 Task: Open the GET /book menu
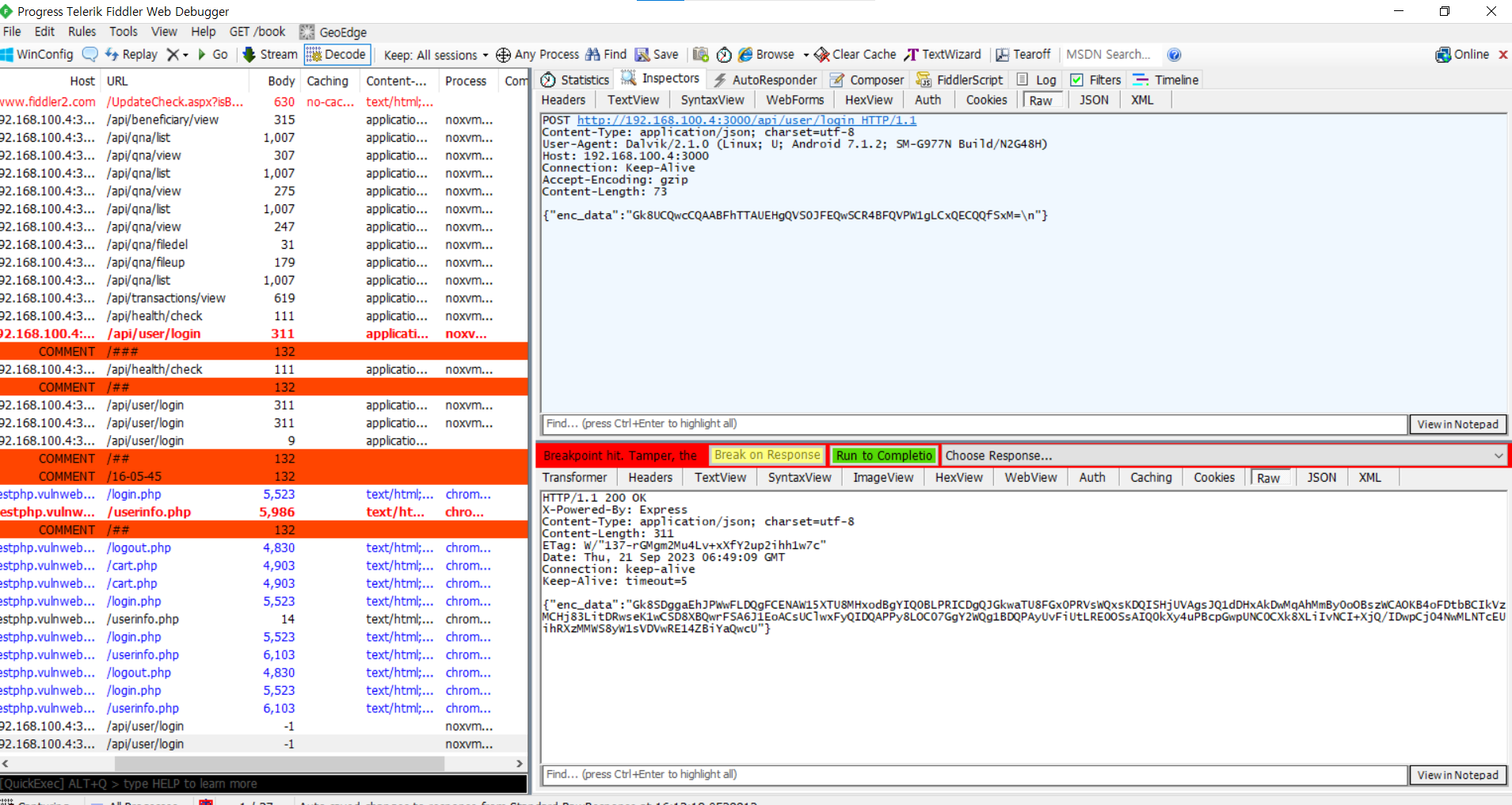[x=257, y=32]
